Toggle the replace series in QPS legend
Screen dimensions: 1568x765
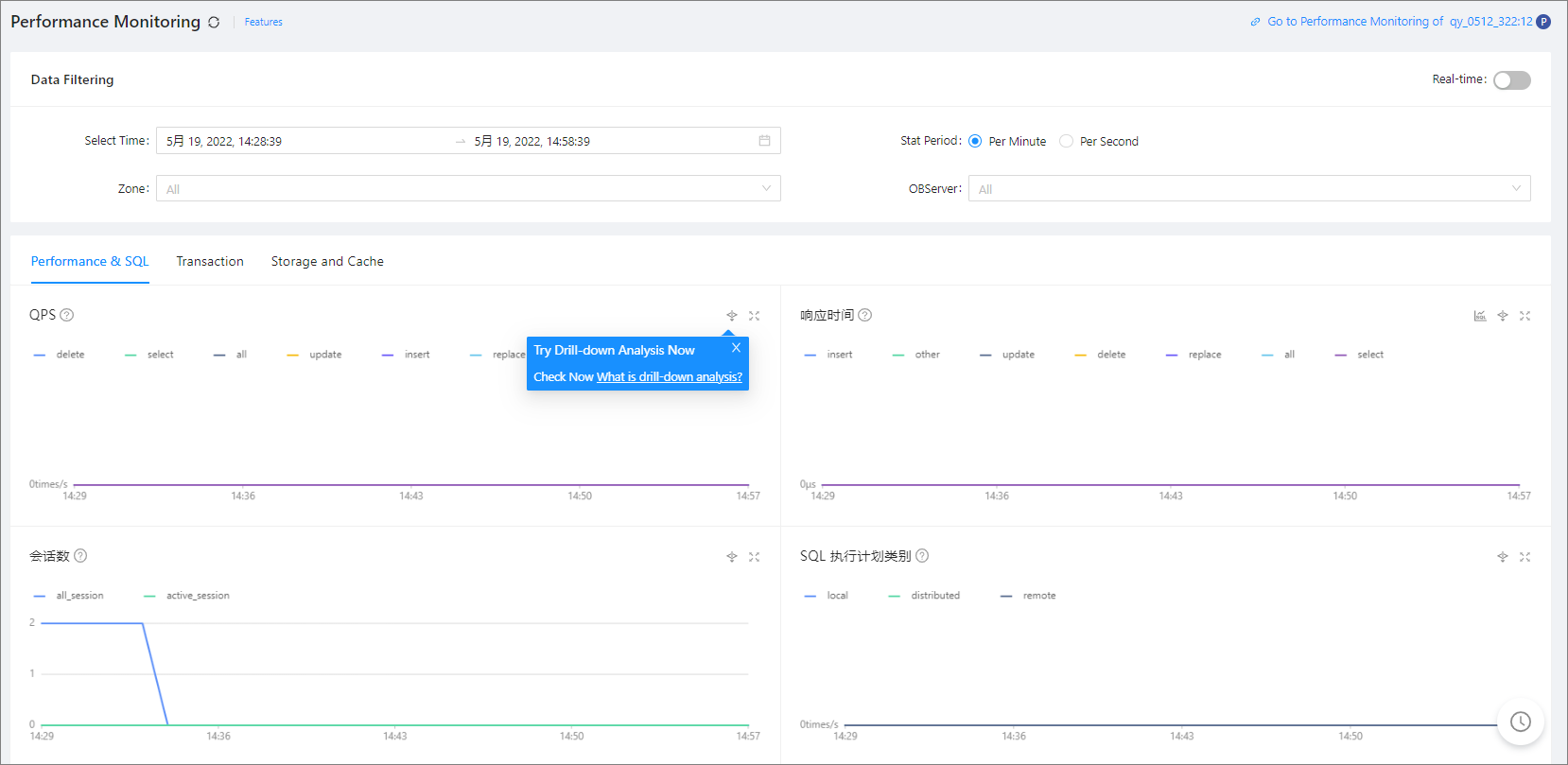coord(497,355)
